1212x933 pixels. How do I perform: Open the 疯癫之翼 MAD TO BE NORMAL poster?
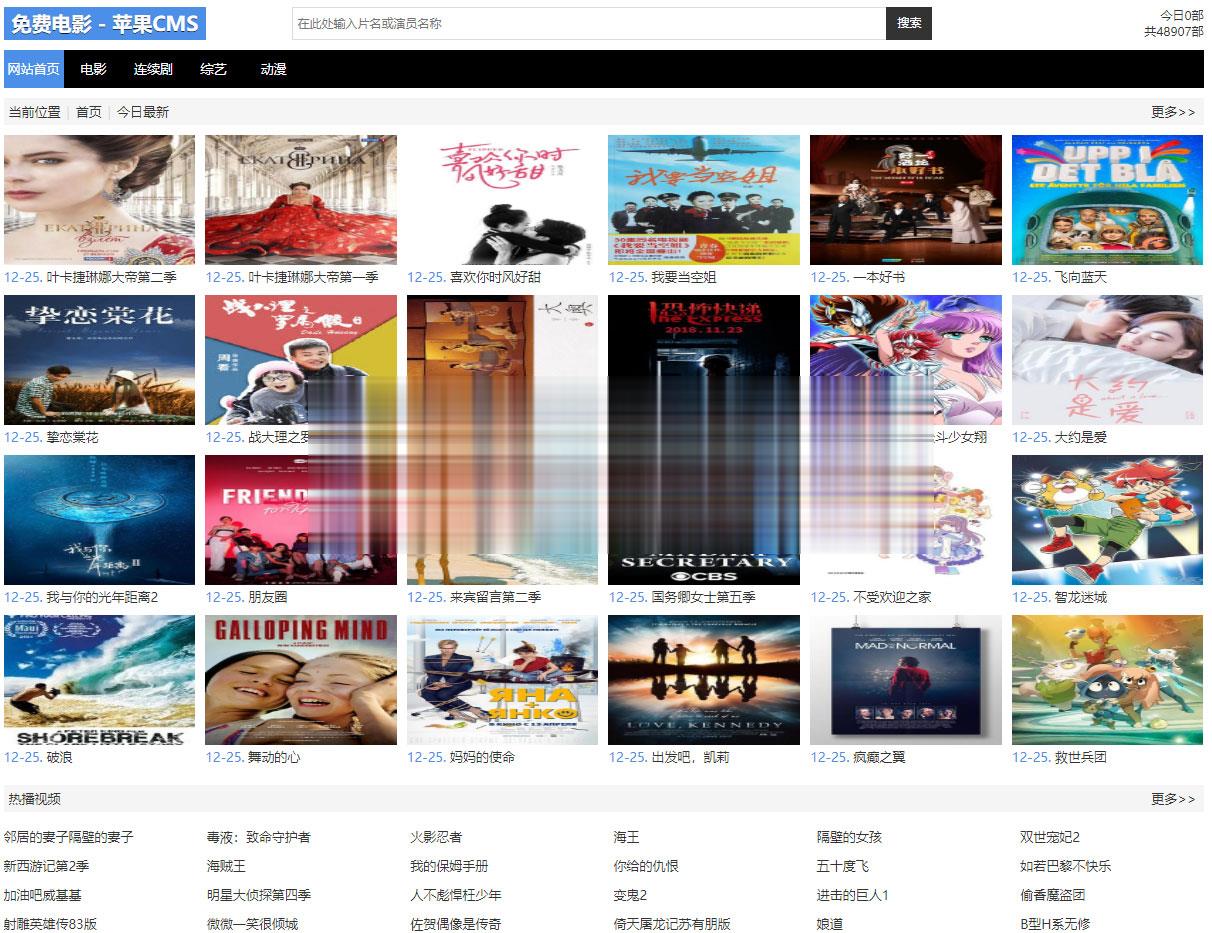tap(906, 680)
